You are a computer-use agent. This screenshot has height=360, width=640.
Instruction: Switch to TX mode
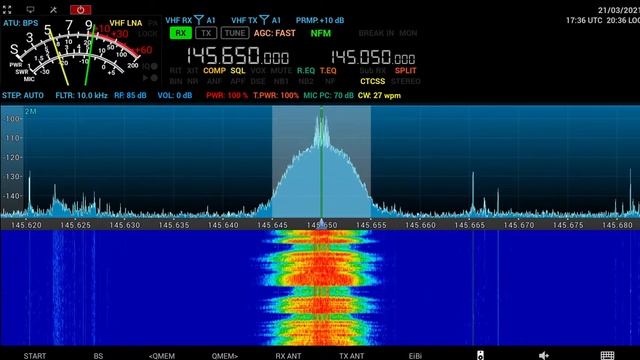click(x=206, y=33)
